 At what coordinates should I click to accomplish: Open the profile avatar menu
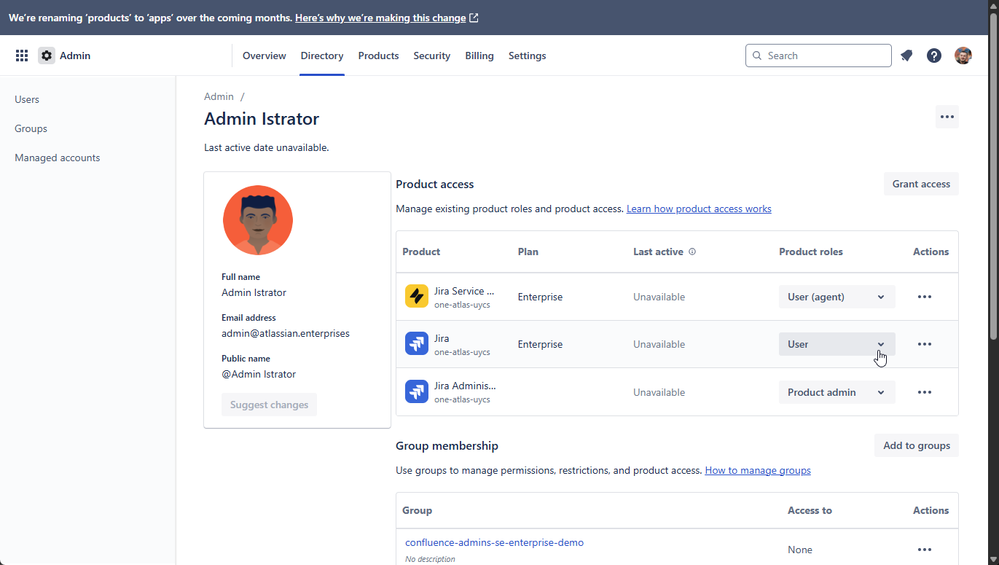point(963,55)
